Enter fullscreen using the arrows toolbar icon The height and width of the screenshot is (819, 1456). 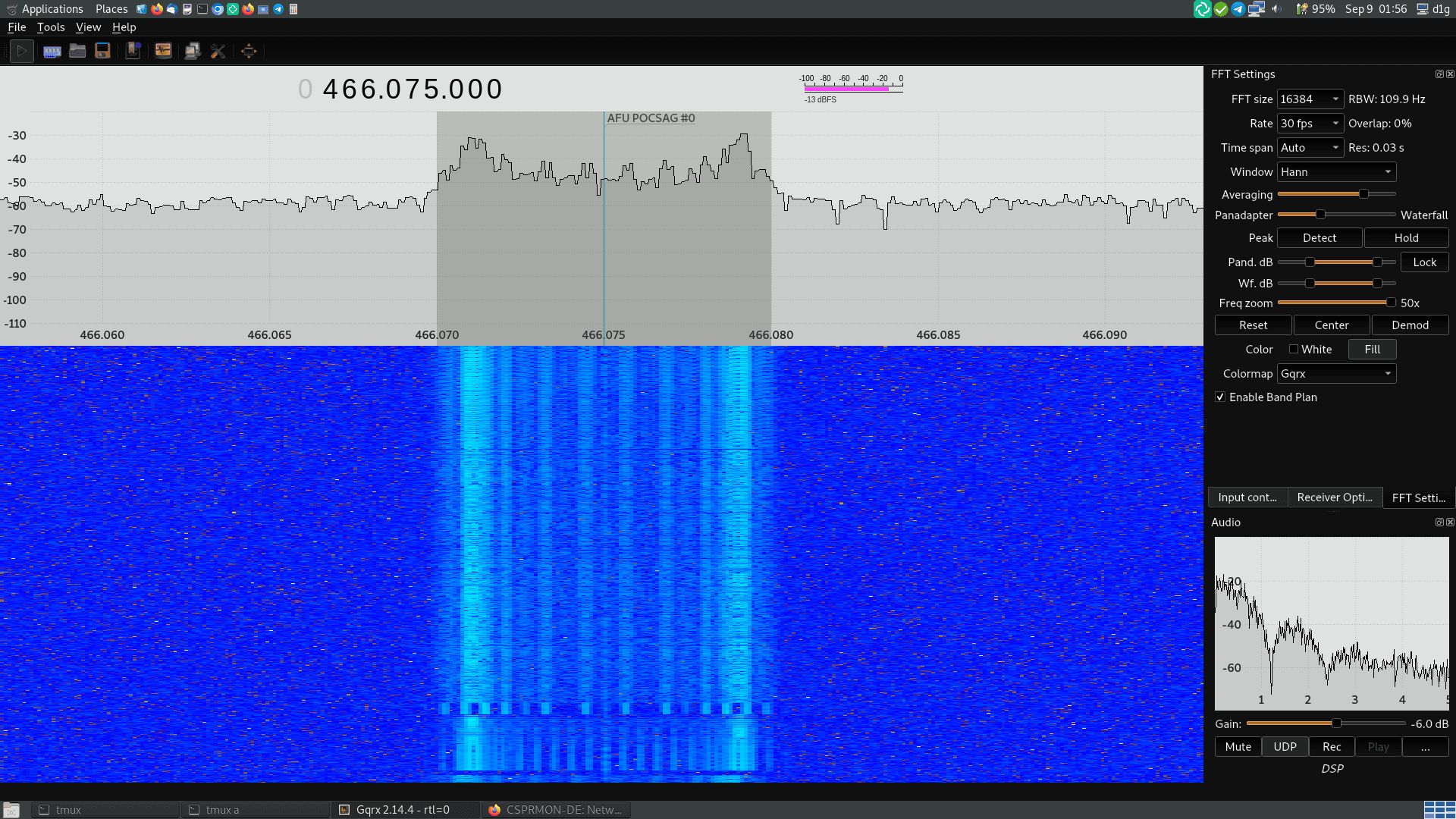click(x=249, y=51)
